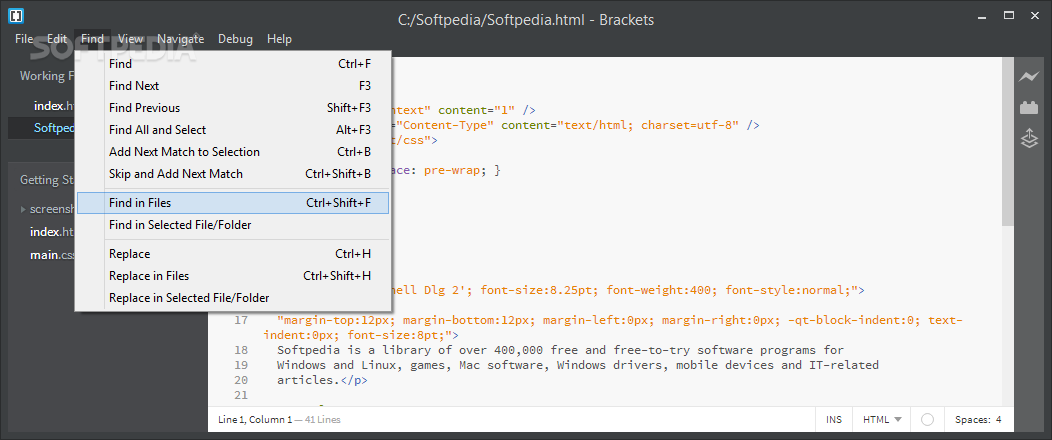Click the indentation size number 4

pos(998,420)
